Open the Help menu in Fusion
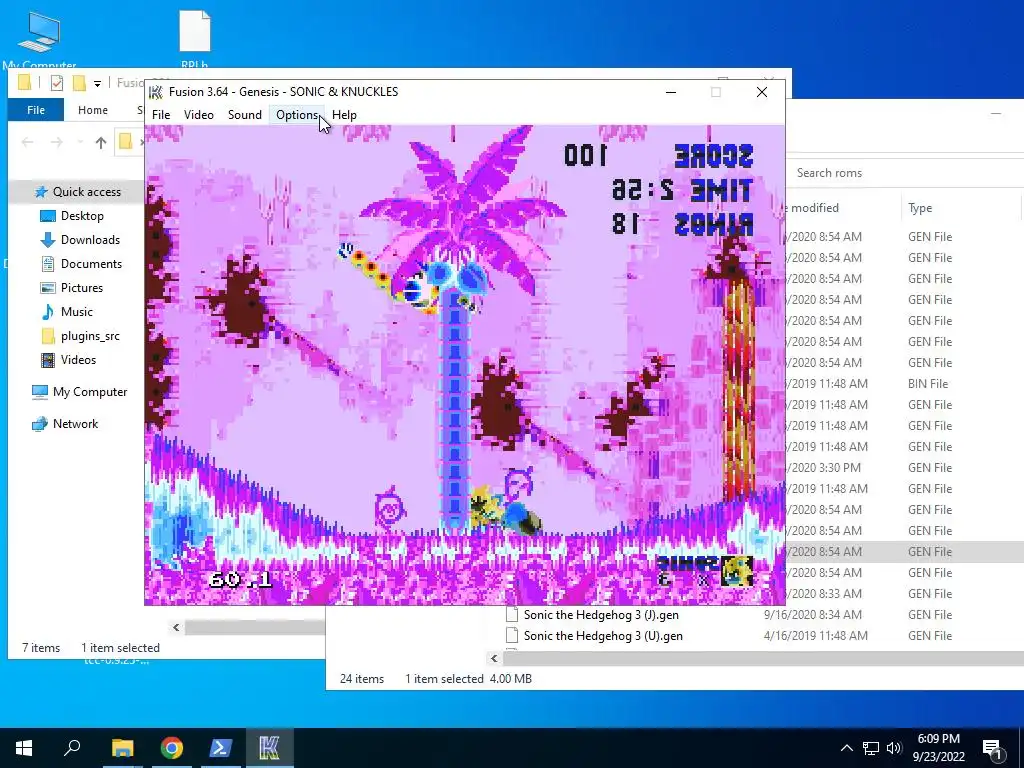 point(344,115)
